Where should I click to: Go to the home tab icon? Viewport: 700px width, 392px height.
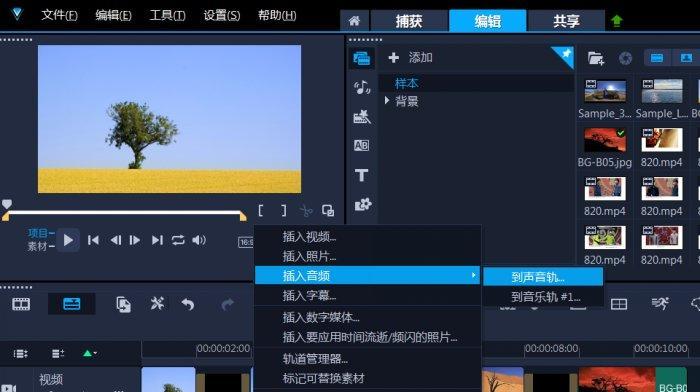pos(354,21)
